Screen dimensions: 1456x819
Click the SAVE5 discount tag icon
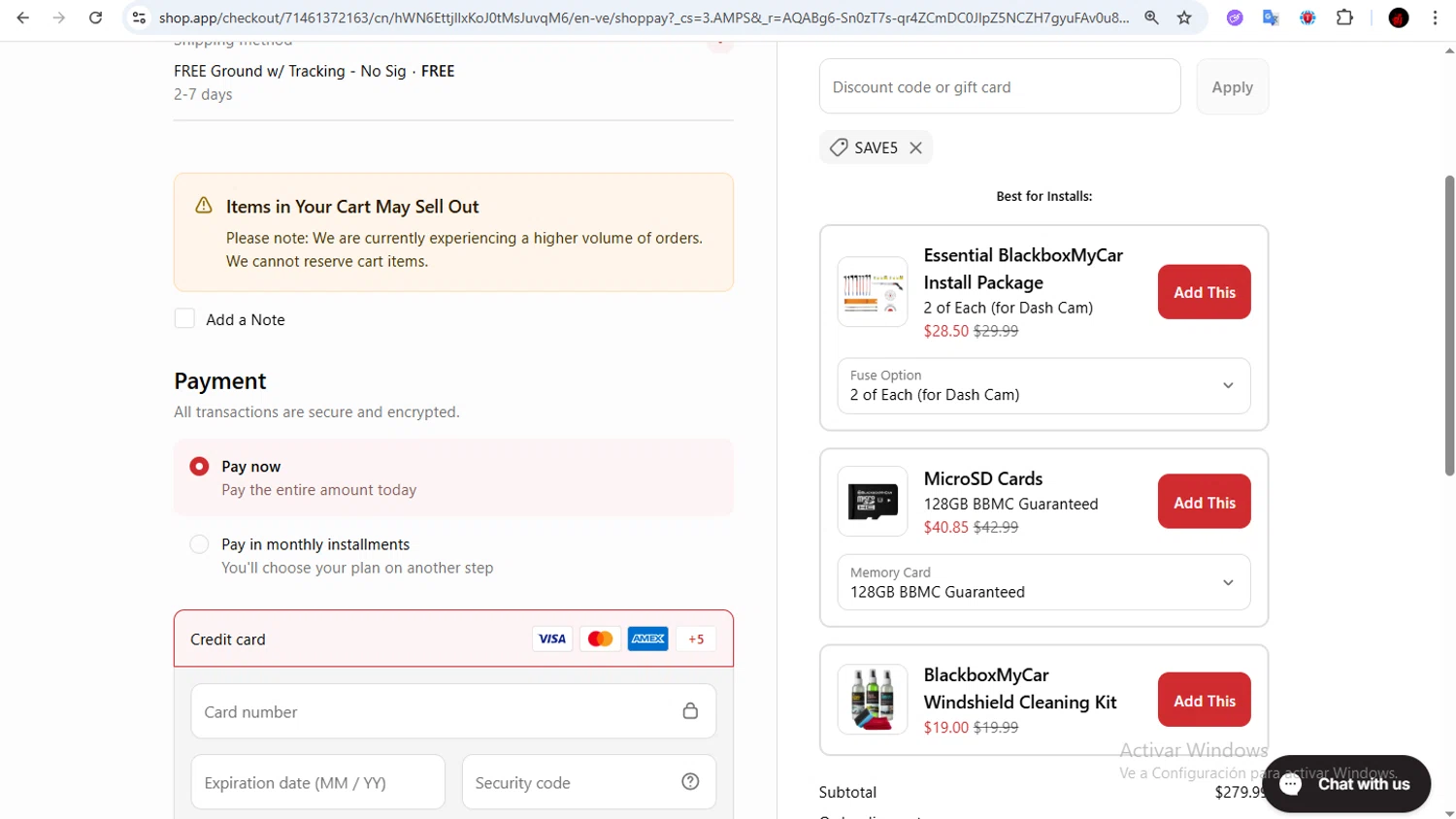point(839,147)
